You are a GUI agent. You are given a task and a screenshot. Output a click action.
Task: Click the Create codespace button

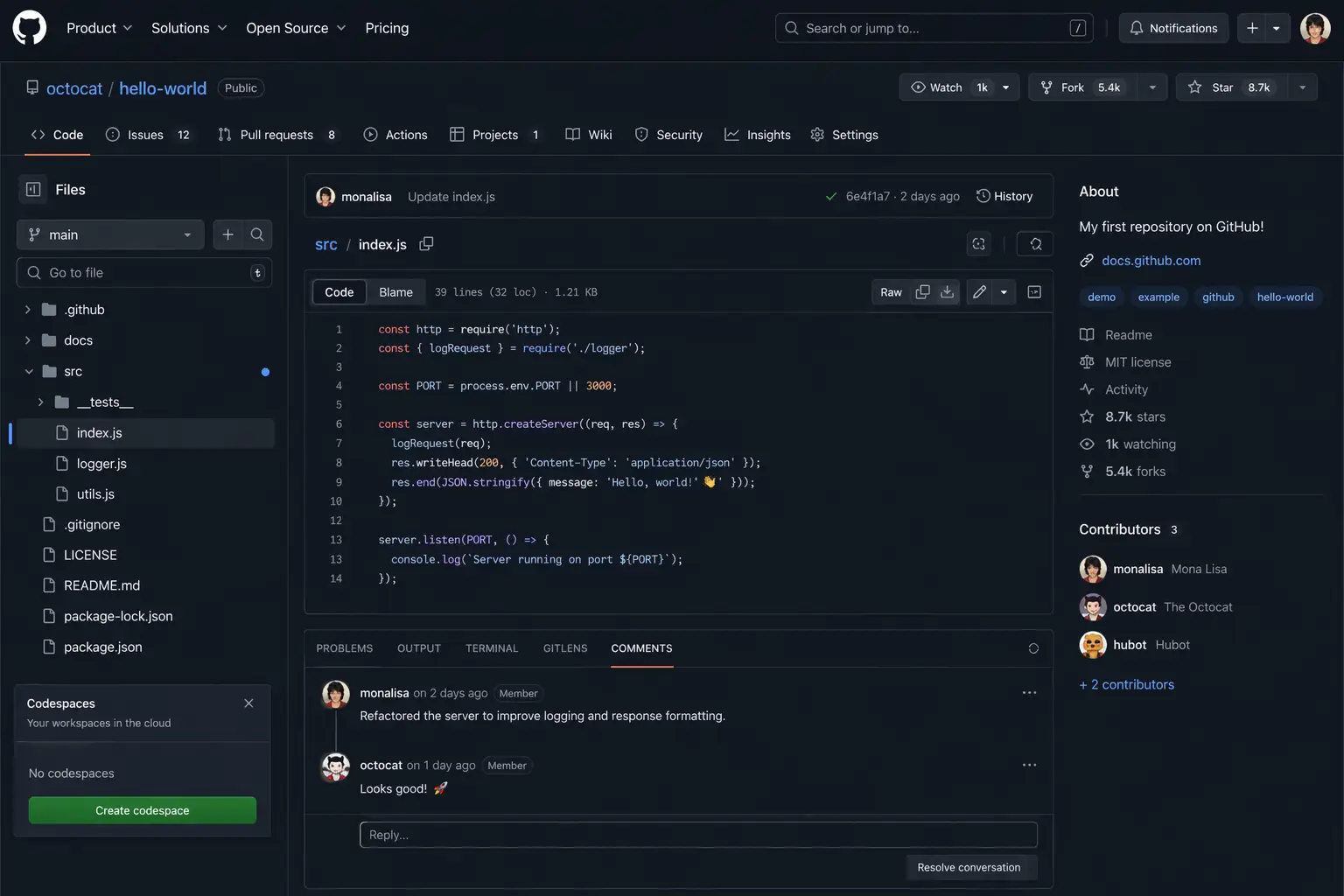coord(143,810)
